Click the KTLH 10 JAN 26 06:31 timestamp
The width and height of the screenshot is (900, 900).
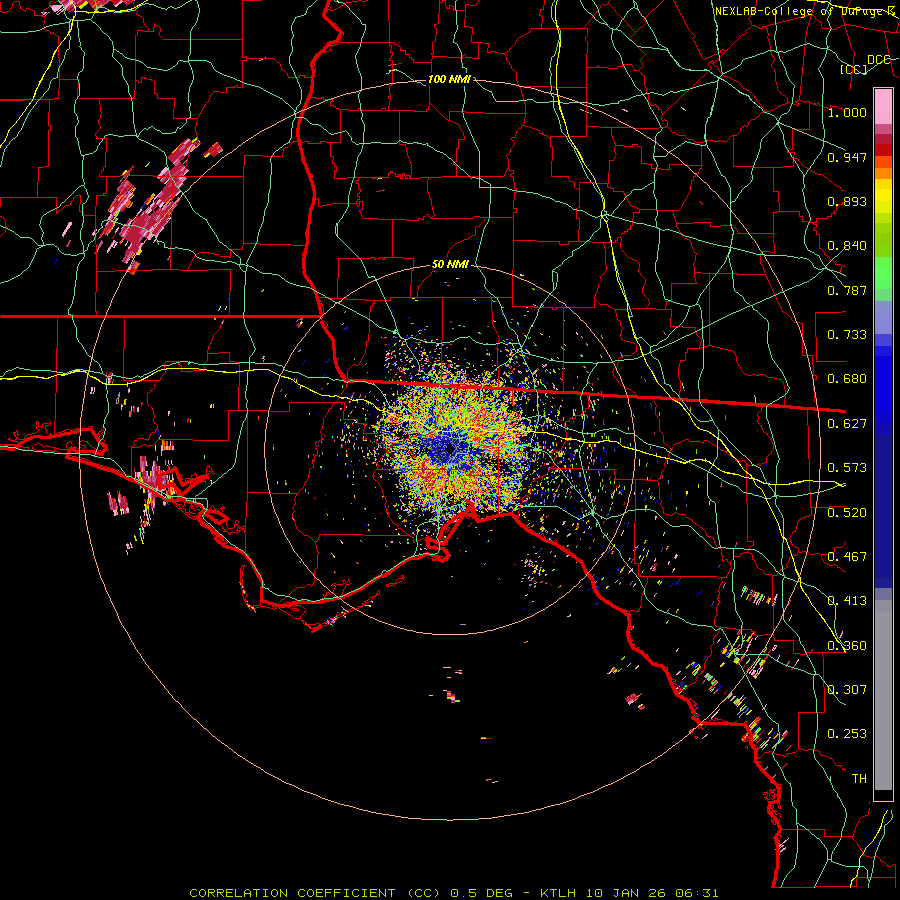tap(629, 893)
